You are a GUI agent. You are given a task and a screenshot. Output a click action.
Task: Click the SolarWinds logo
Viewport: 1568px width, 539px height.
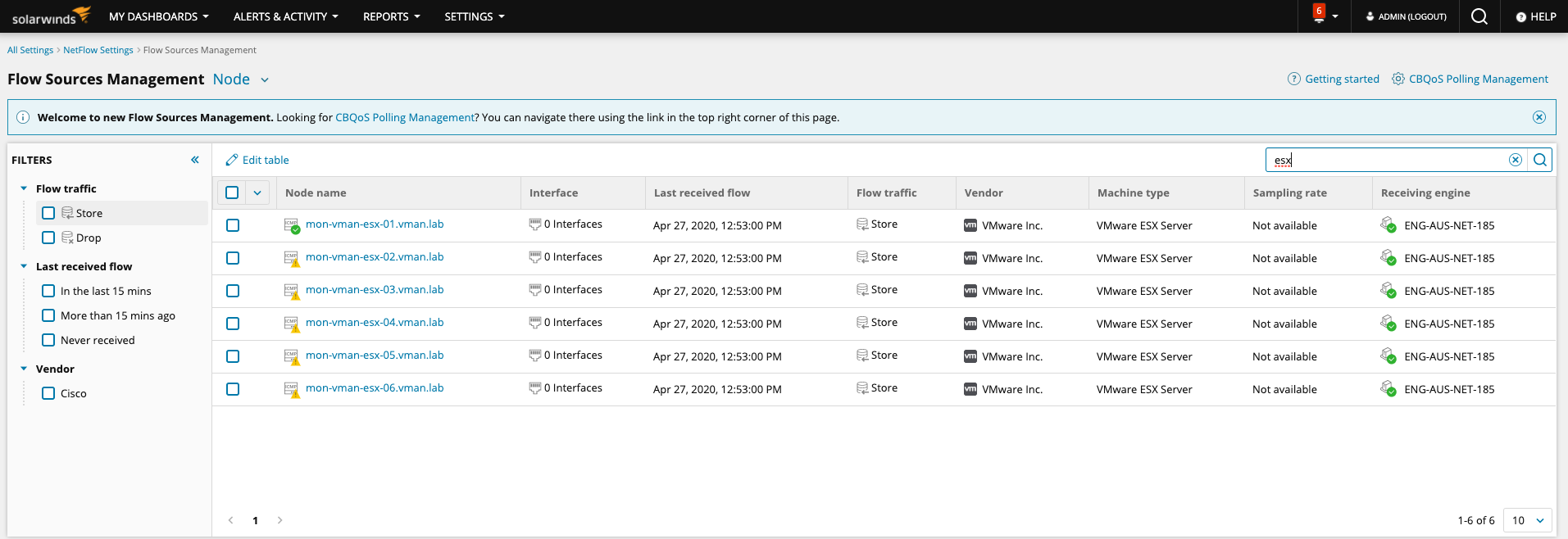click(51, 16)
